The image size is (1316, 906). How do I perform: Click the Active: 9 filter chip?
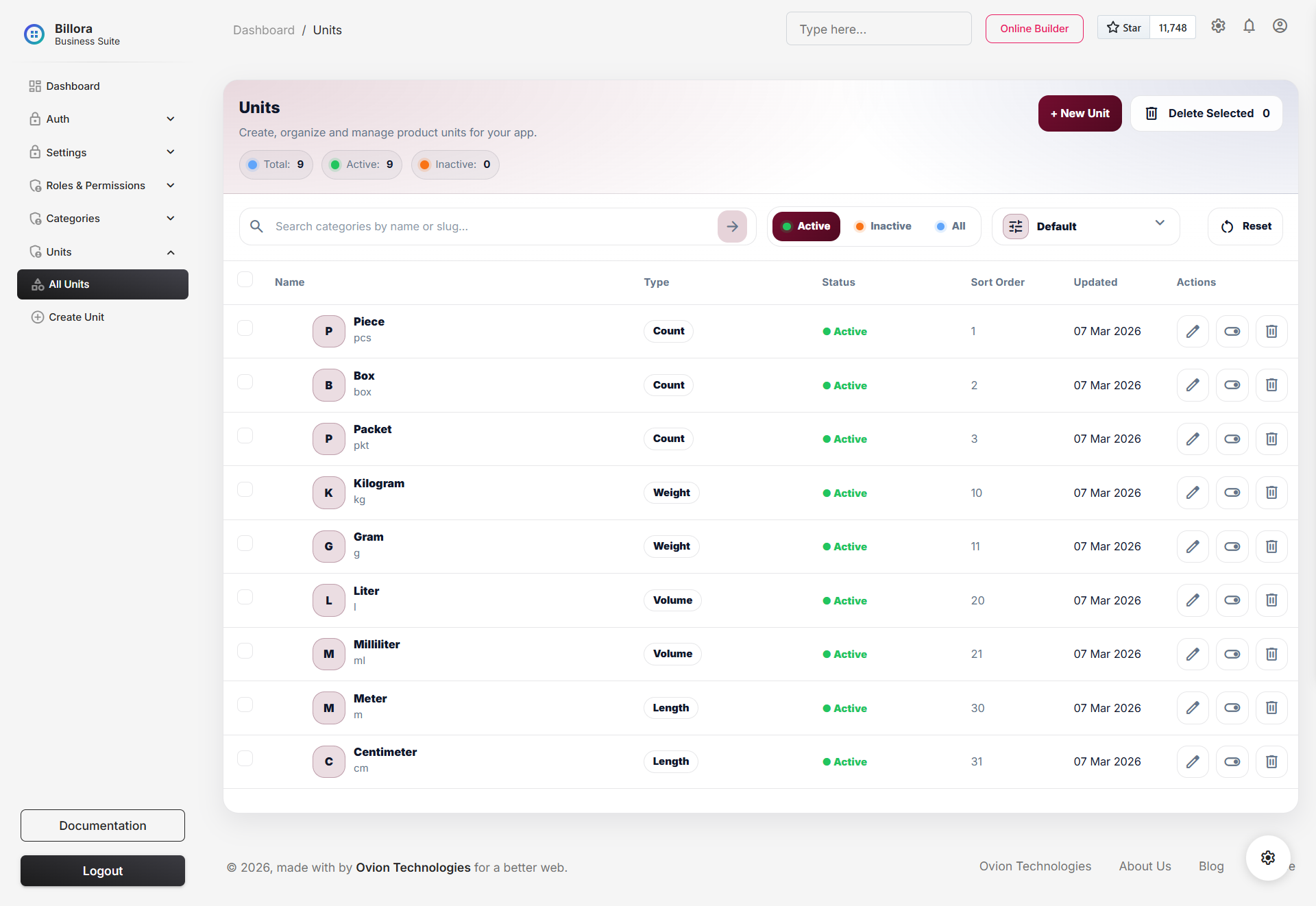[361, 164]
